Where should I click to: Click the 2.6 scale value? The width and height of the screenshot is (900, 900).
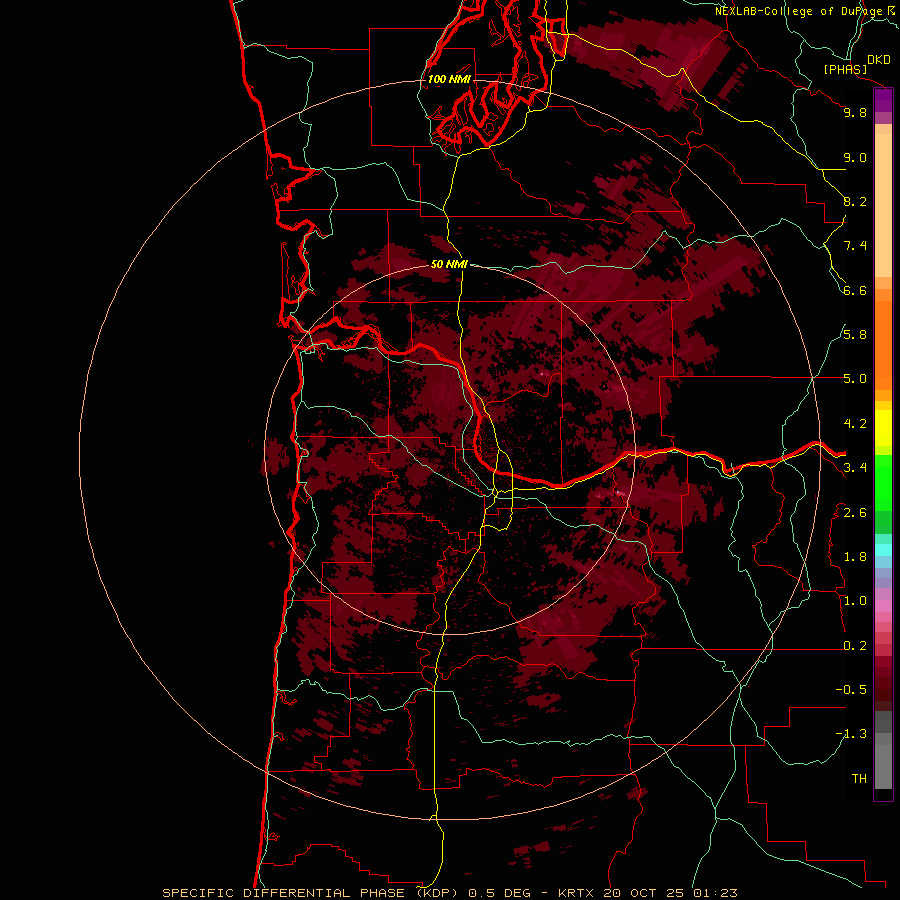pyautogui.click(x=855, y=513)
